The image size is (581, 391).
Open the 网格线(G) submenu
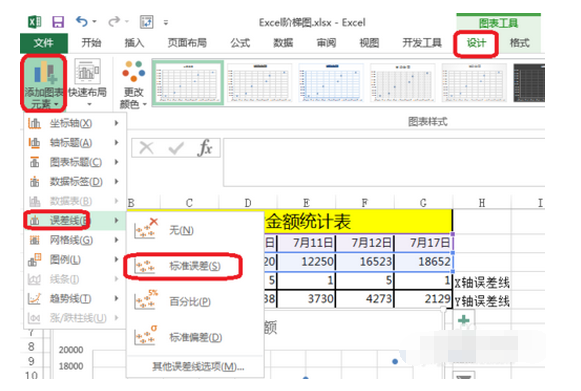tap(75, 240)
